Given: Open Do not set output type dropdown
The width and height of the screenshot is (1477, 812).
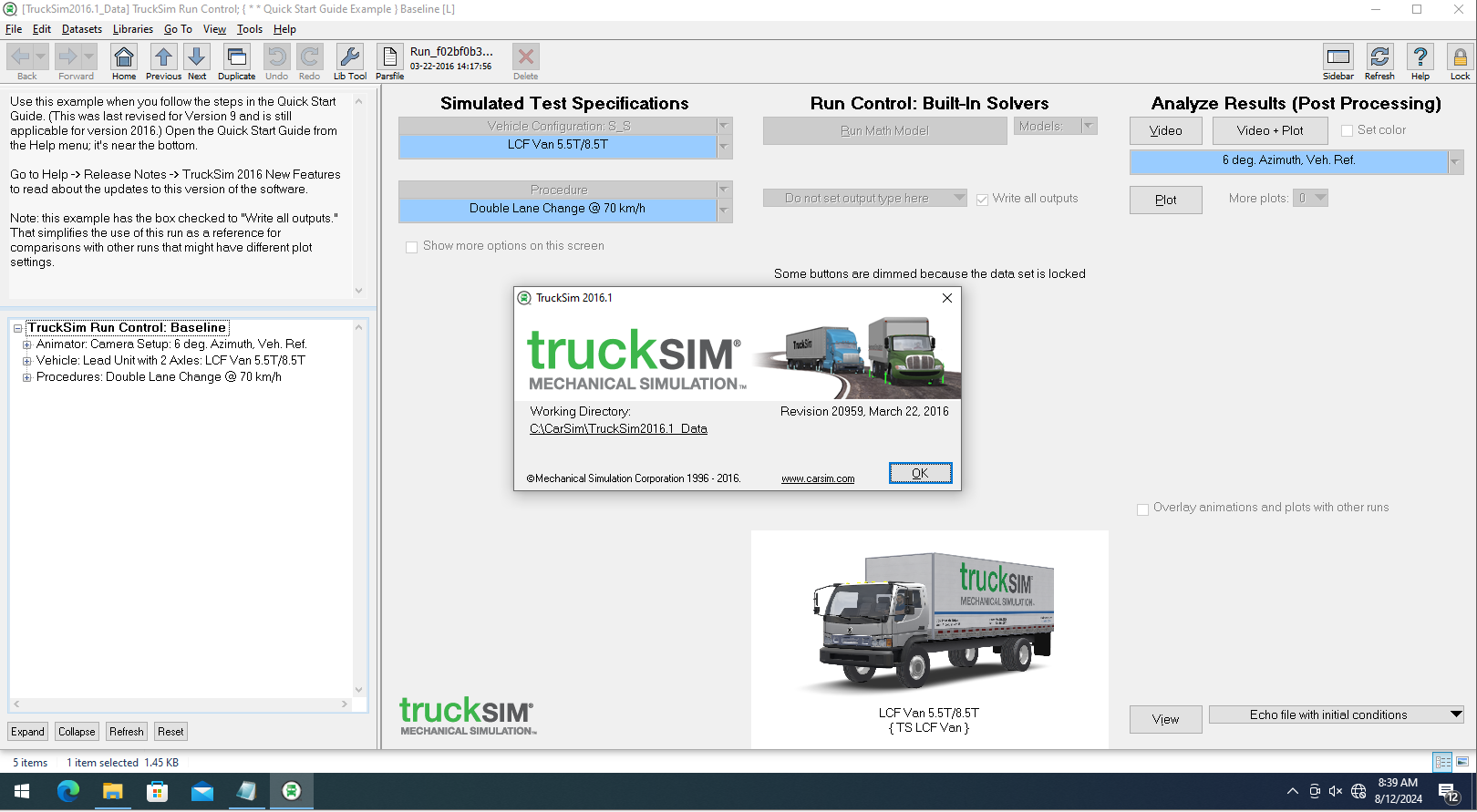Looking at the screenshot, I should (959, 198).
